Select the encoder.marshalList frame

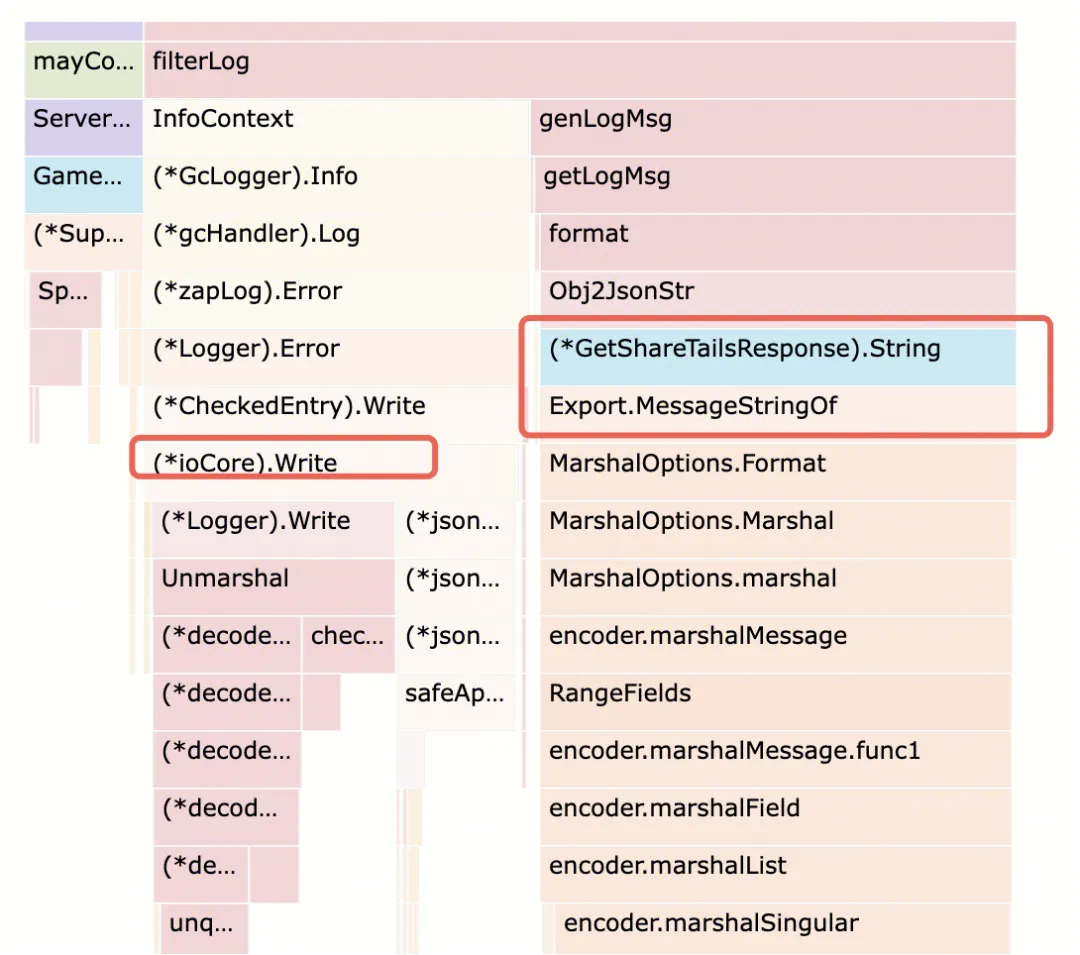[778, 866]
